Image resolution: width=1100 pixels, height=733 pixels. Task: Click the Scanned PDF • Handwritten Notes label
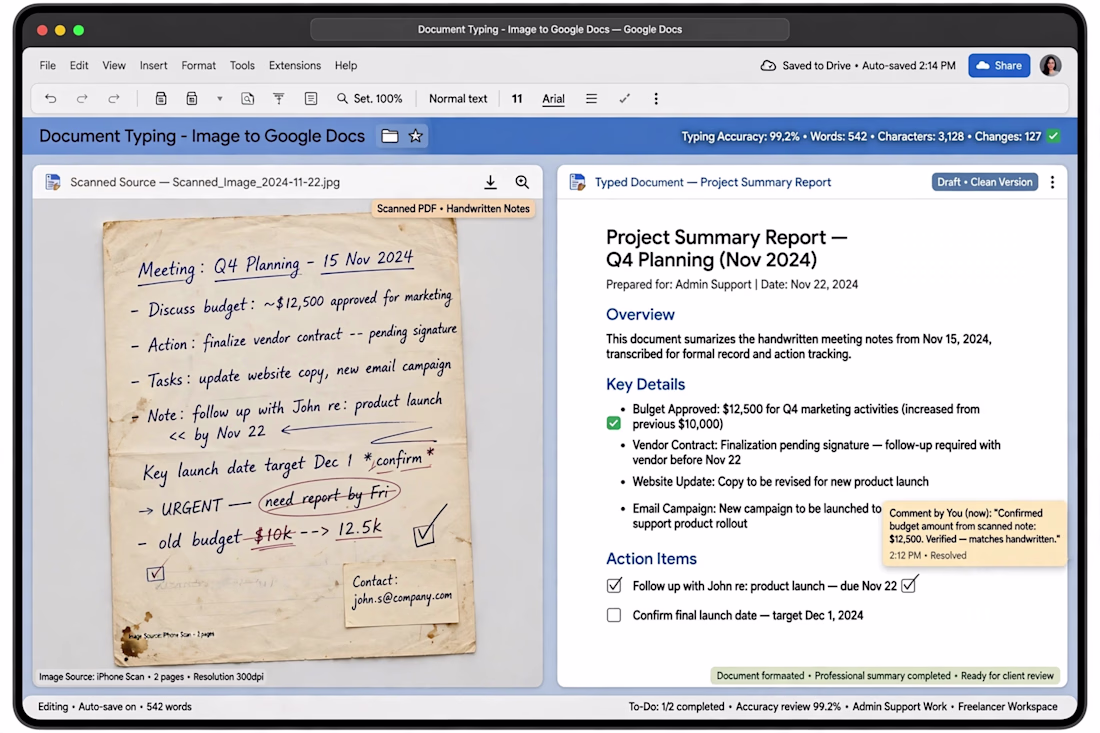(453, 209)
